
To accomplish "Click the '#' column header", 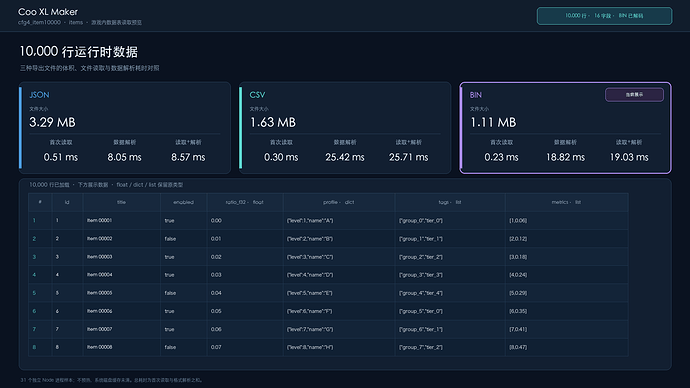I will (x=40, y=202).
